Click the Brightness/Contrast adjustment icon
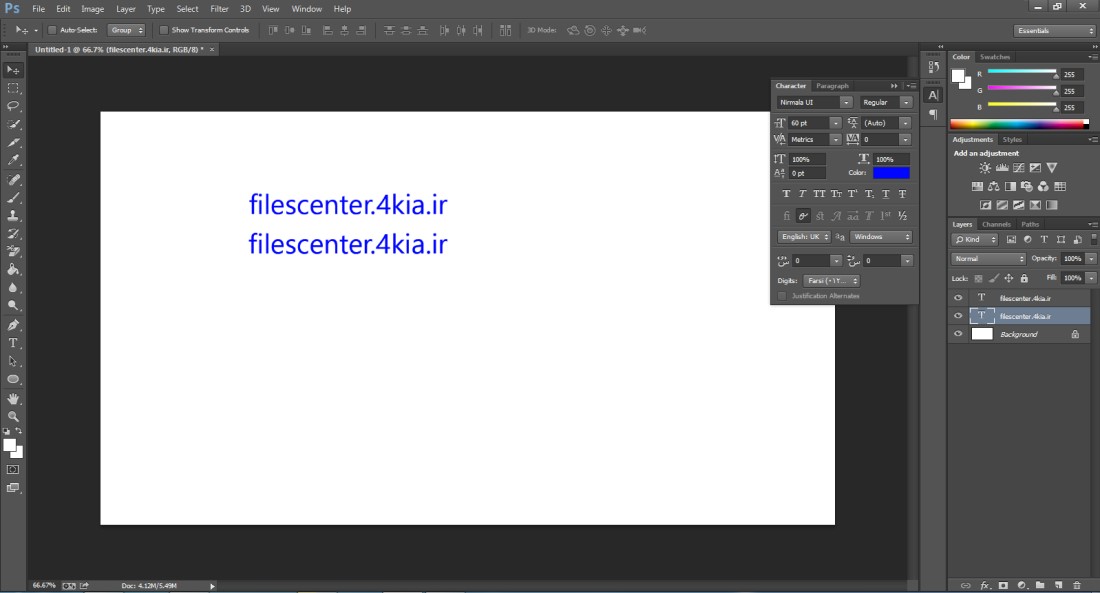The image size is (1100, 593). [x=985, y=168]
